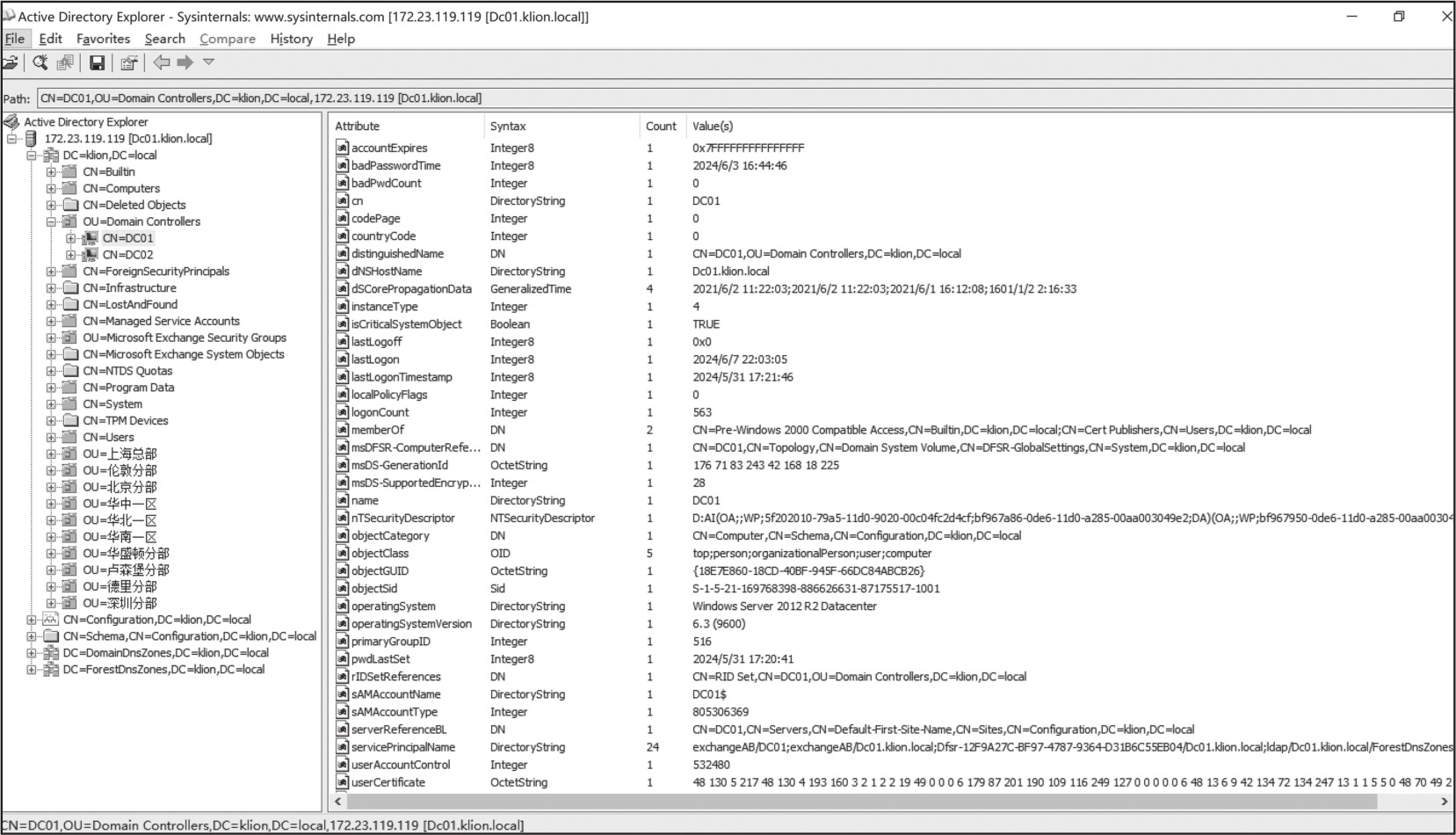Select the distinguishedName attribute row
The width and height of the screenshot is (1456, 835).
pyautogui.click(x=892, y=253)
